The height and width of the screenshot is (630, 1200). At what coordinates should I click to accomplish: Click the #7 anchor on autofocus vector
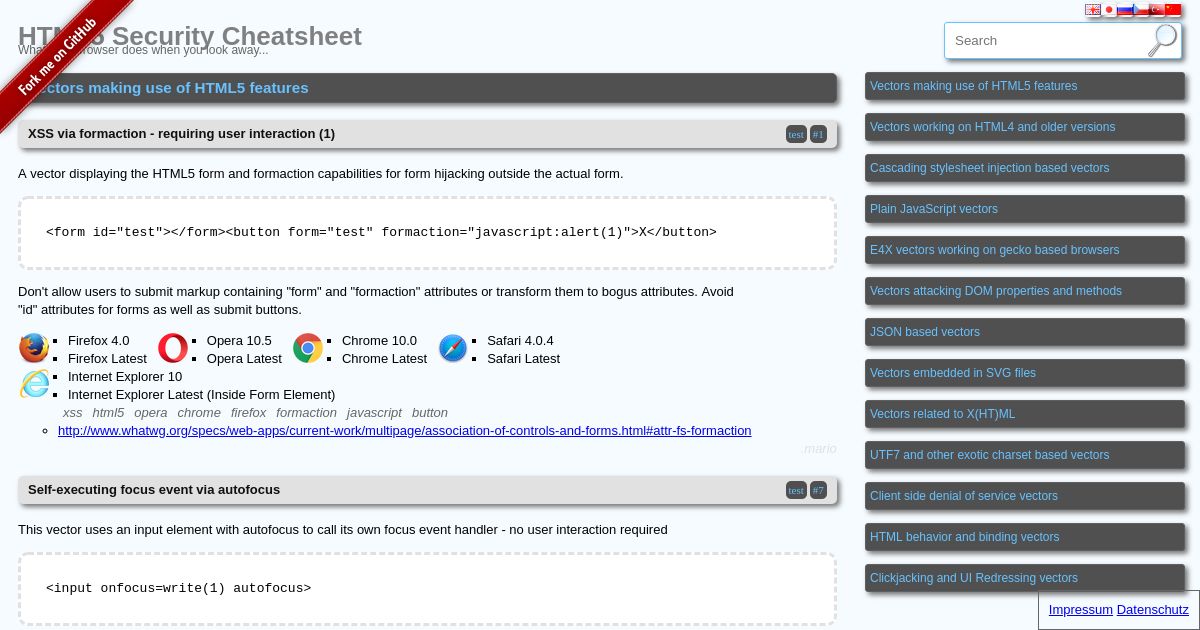tap(818, 490)
